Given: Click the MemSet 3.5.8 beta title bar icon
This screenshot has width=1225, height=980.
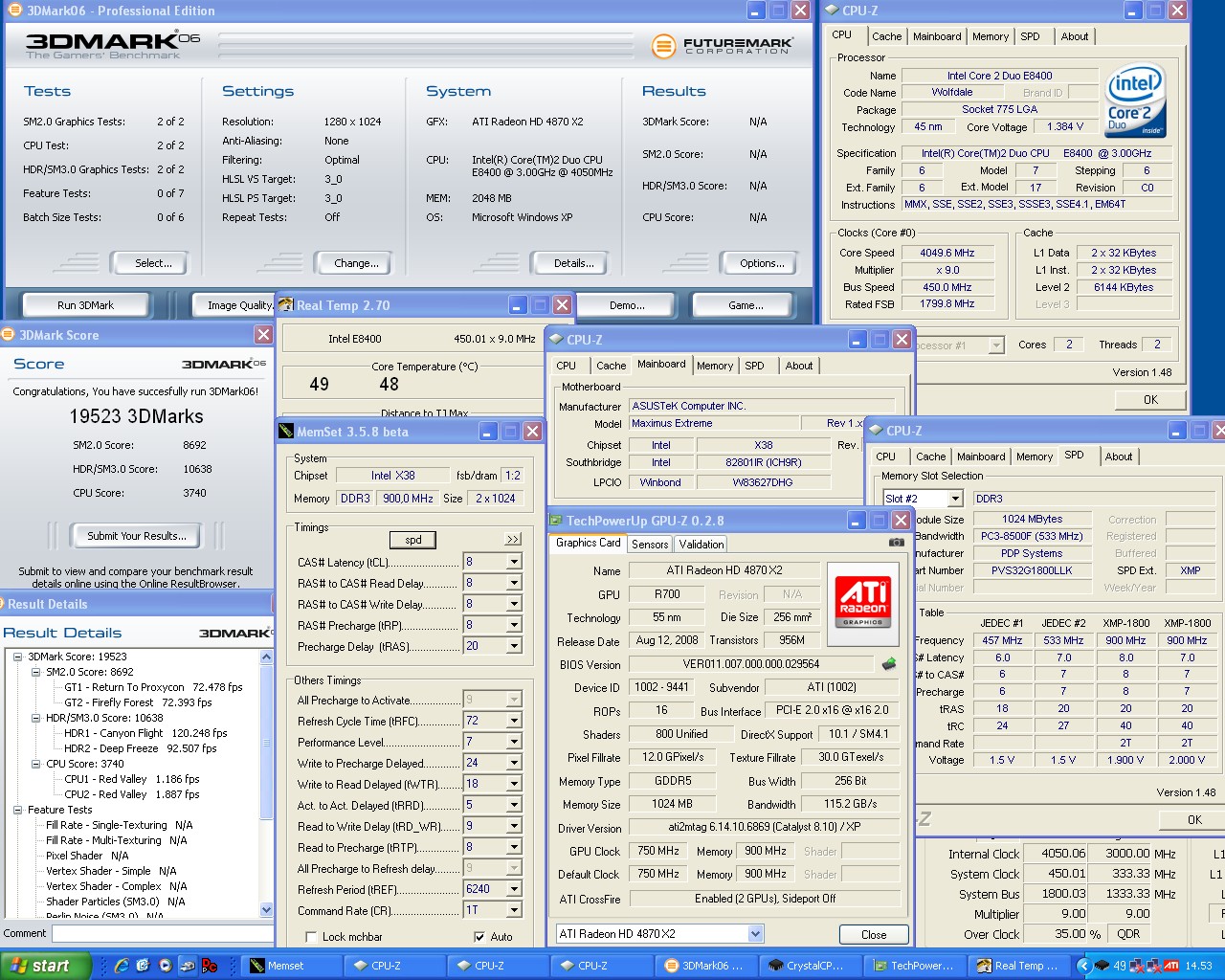Looking at the screenshot, I should coord(286,432).
